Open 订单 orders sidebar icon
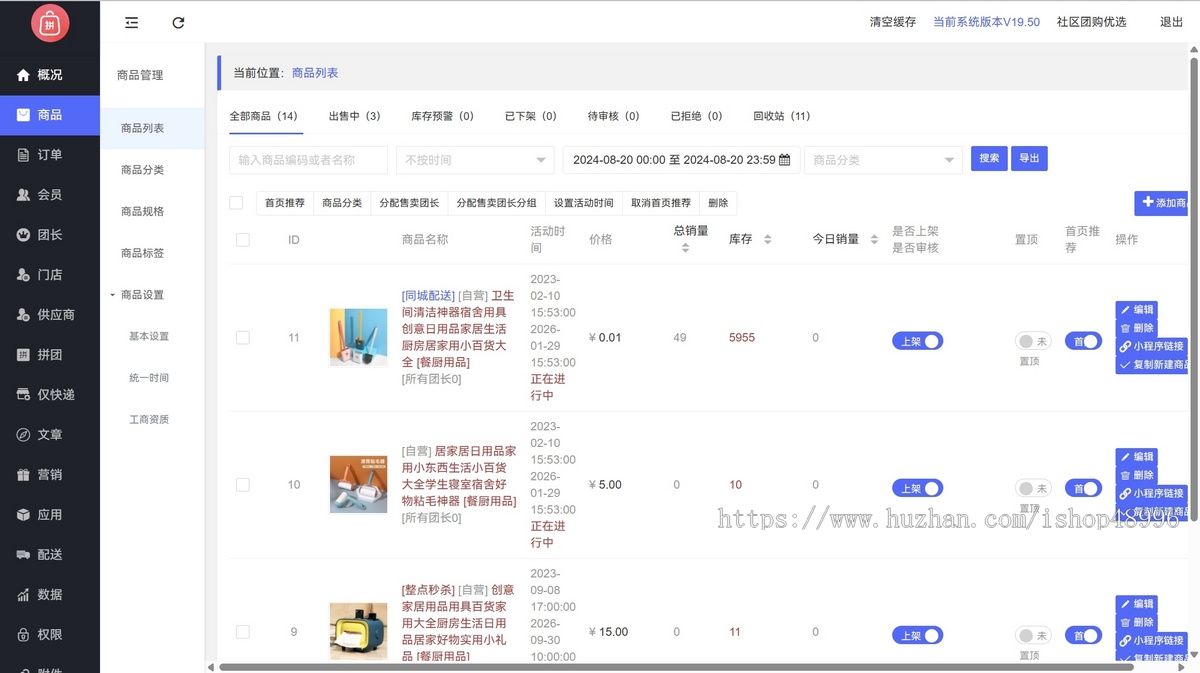The height and width of the screenshot is (673, 1200). click(x=24, y=155)
